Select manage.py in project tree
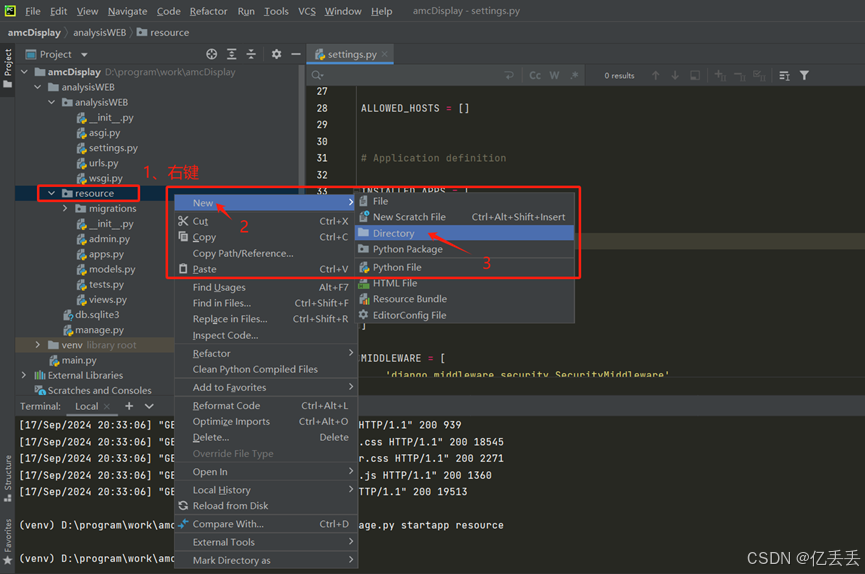The width and height of the screenshot is (865, 574). coord(93,329)
